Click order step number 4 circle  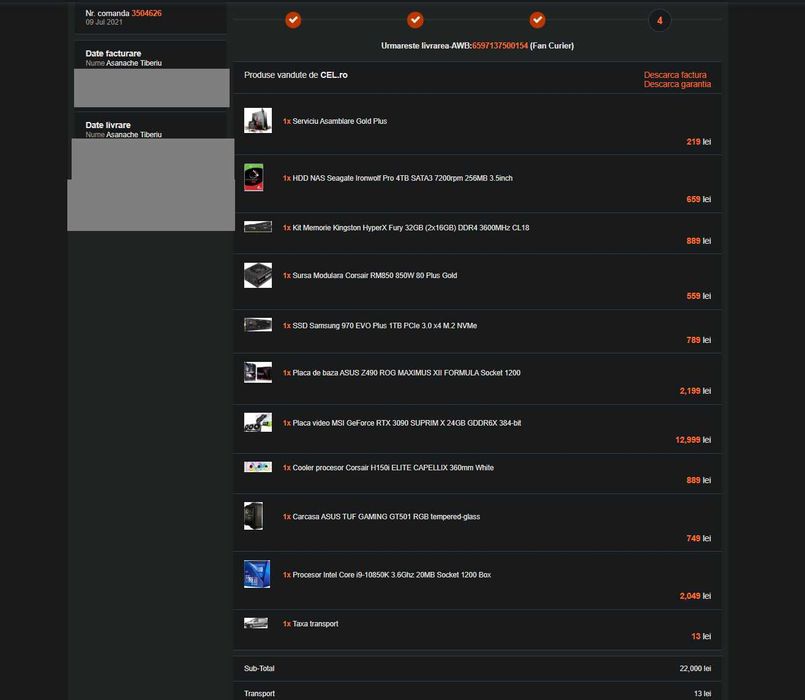660,21
